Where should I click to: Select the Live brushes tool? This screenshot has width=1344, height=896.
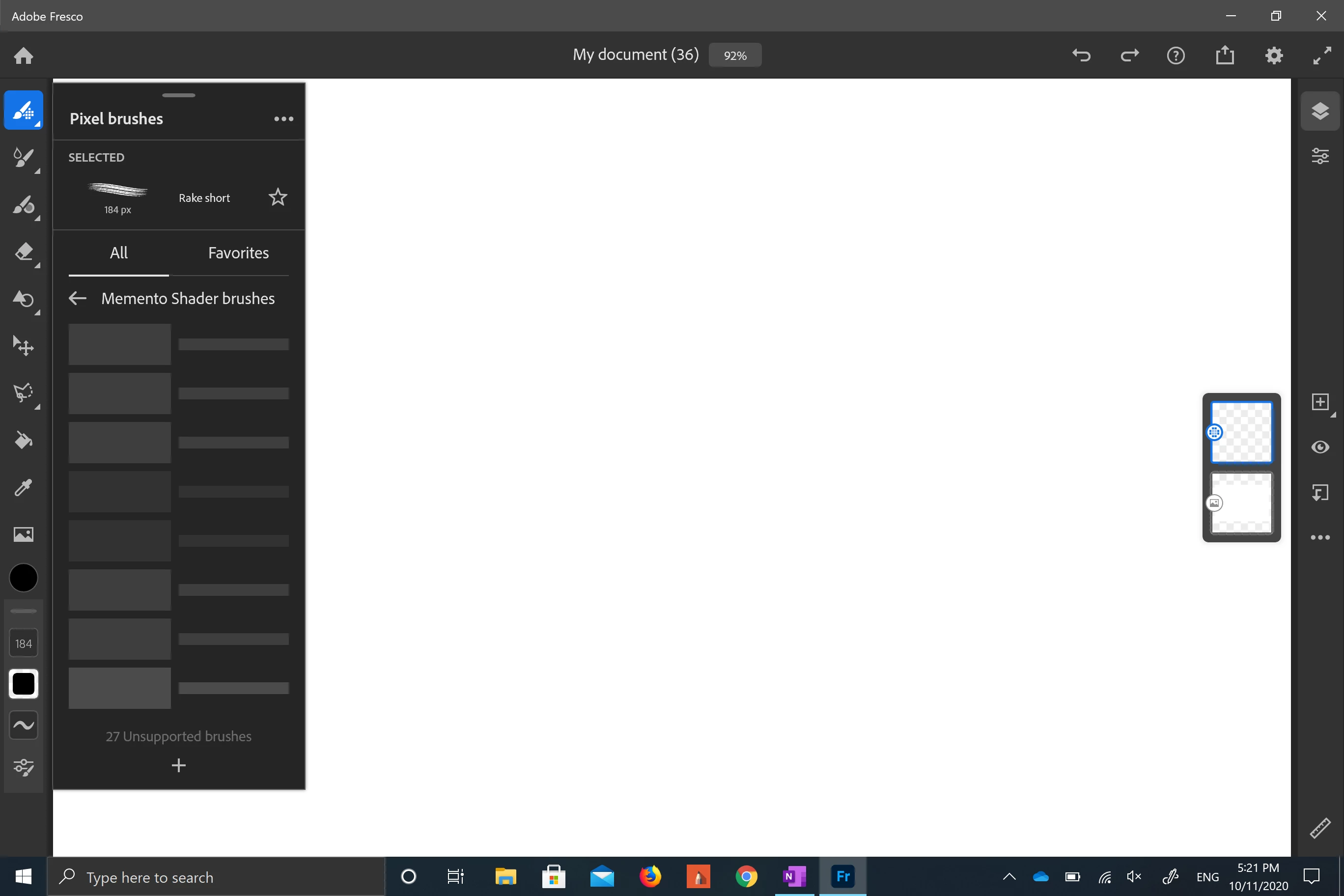pyautogui.click(x=24, y=157)
